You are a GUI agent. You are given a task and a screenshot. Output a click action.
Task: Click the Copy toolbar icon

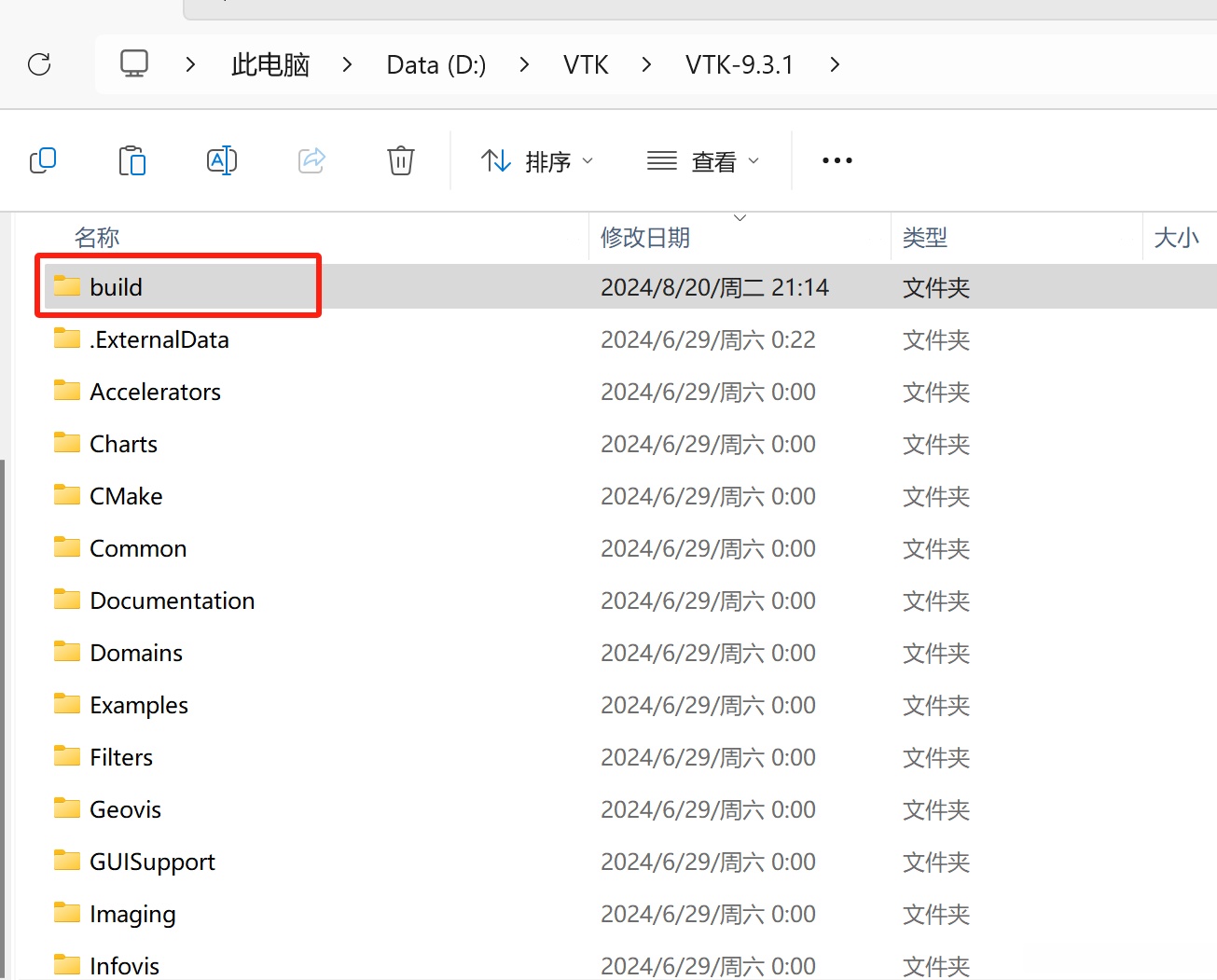click(x=43, y=160)
